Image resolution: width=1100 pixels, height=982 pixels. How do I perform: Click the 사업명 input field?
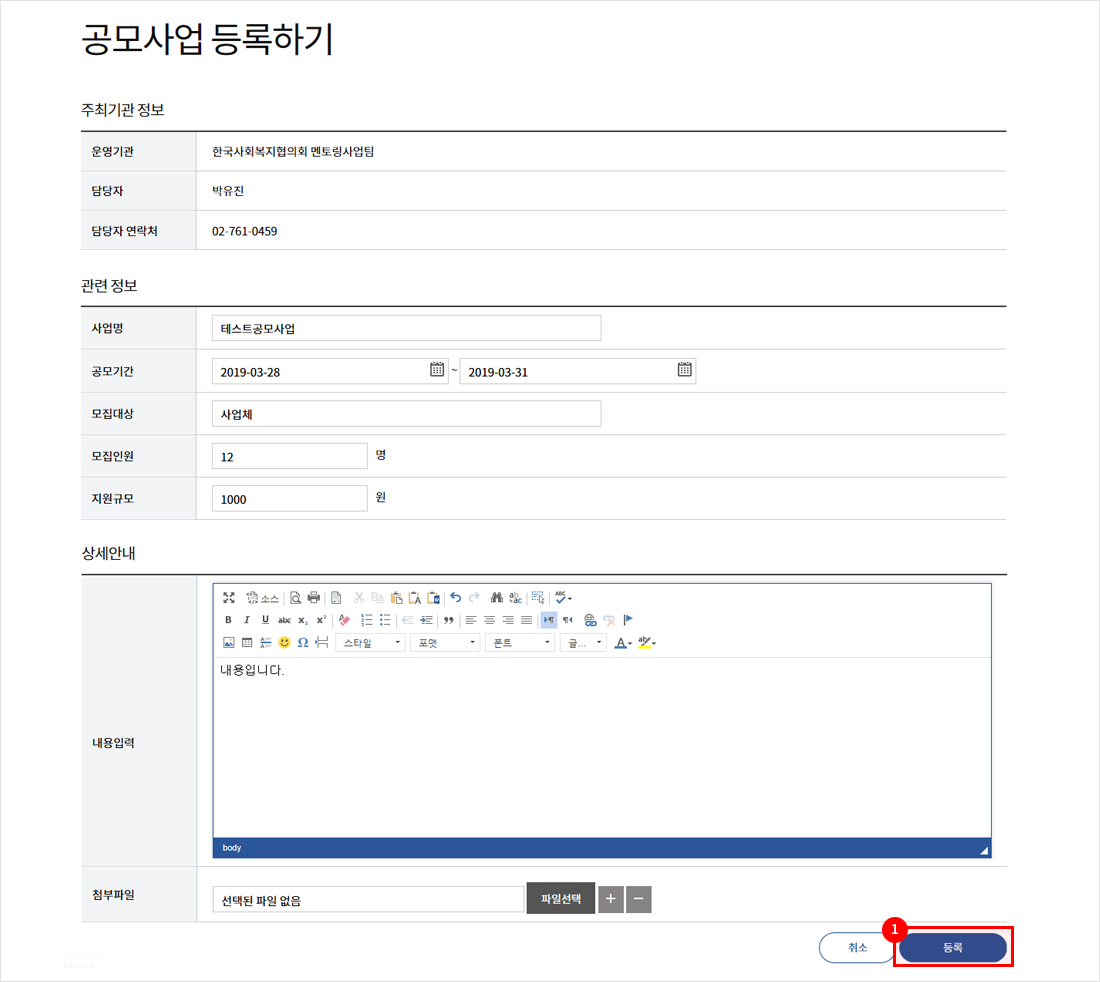(x=406, y=328)
